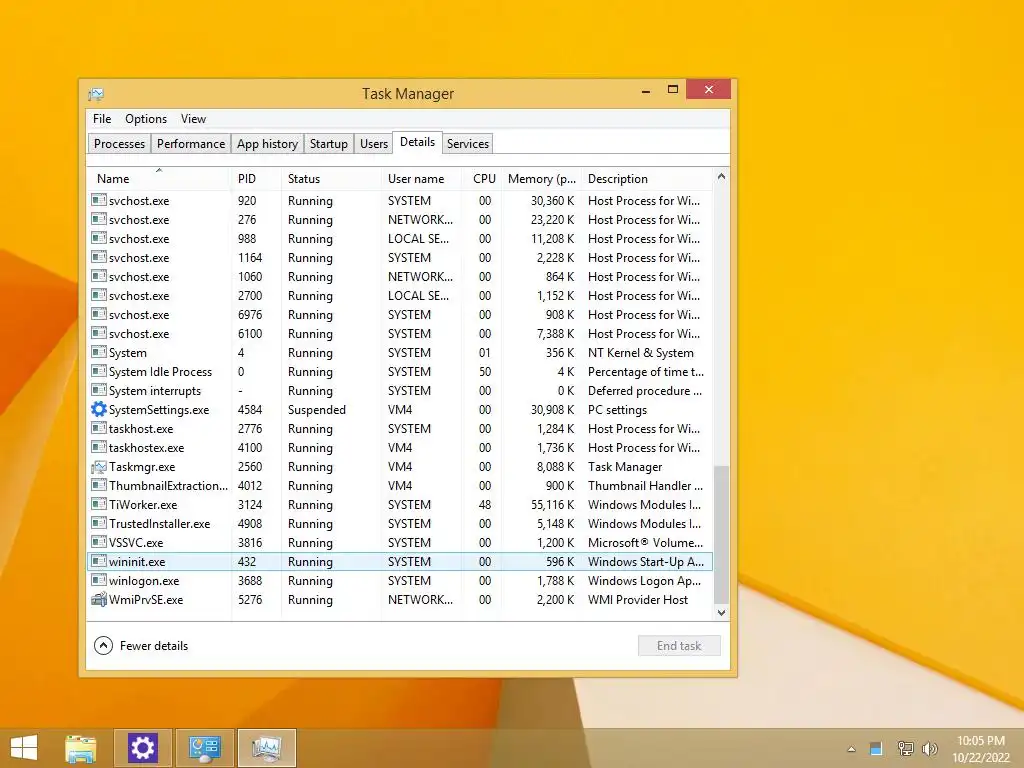
Task: Click the Task Manager window title text
Action: (x=408, y=94)
